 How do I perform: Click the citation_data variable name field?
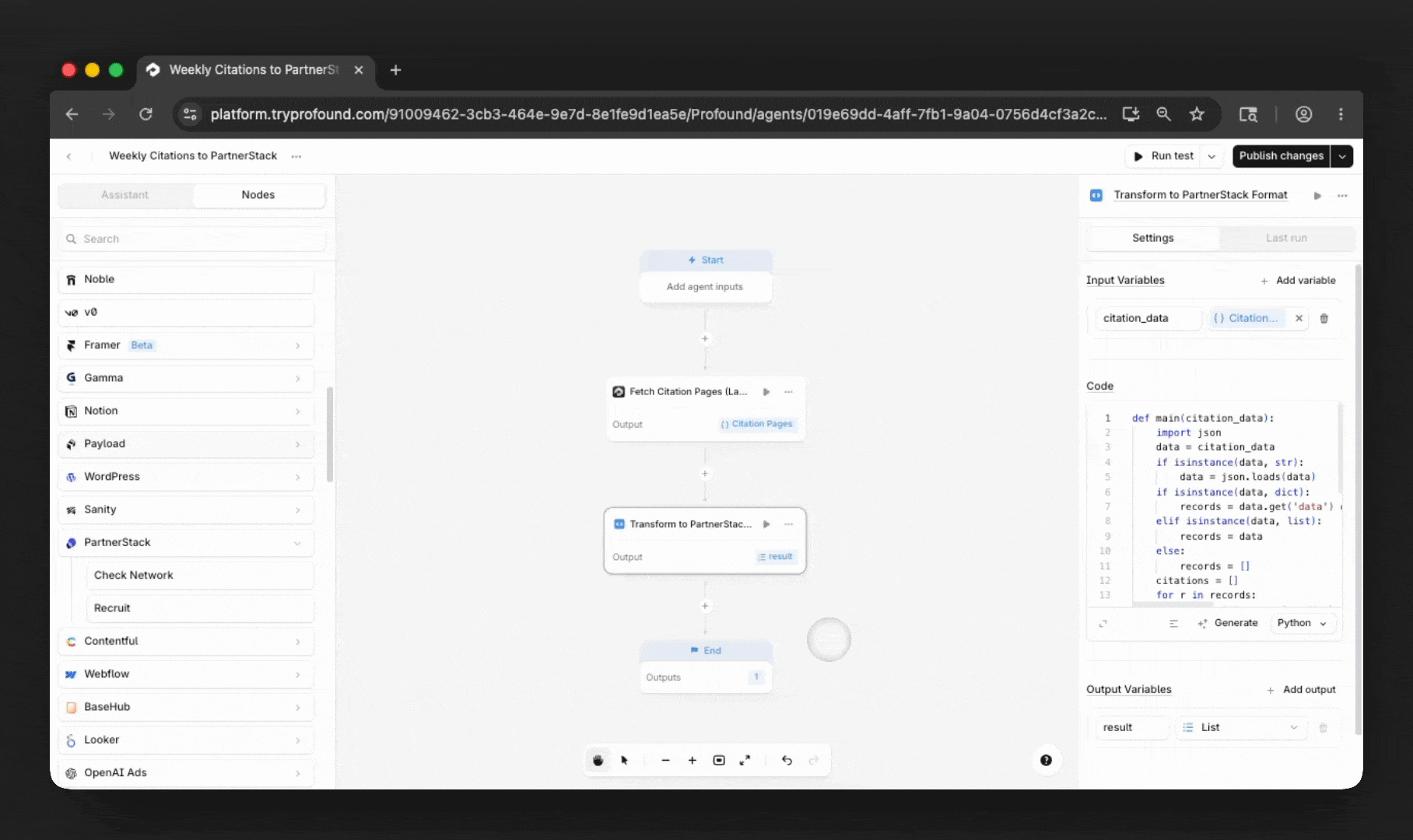(x=1148, y=318)
